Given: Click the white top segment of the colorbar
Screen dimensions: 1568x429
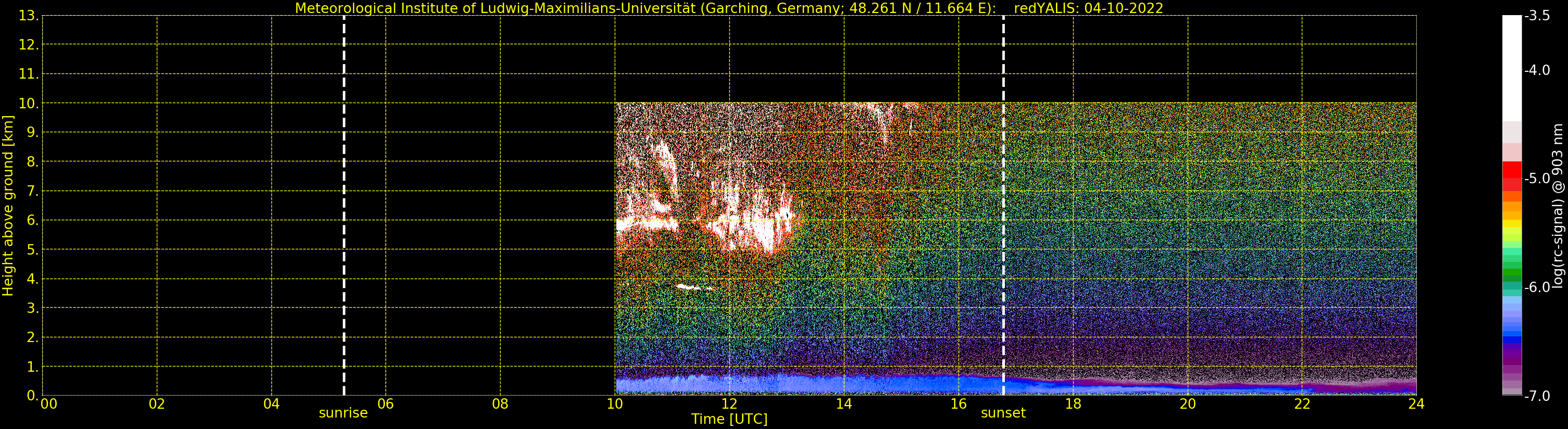Looking at the screenshot, I should (1512, 68).
